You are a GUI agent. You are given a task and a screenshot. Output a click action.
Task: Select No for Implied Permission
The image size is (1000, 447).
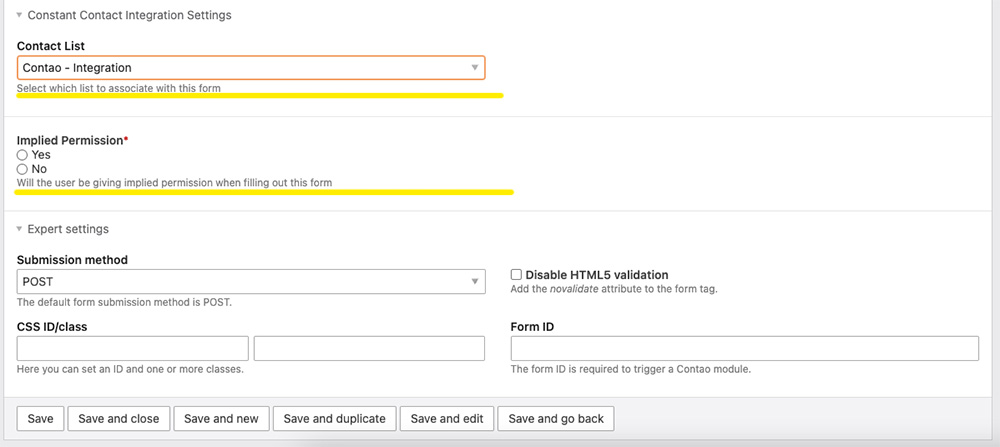tap(22, 170)
